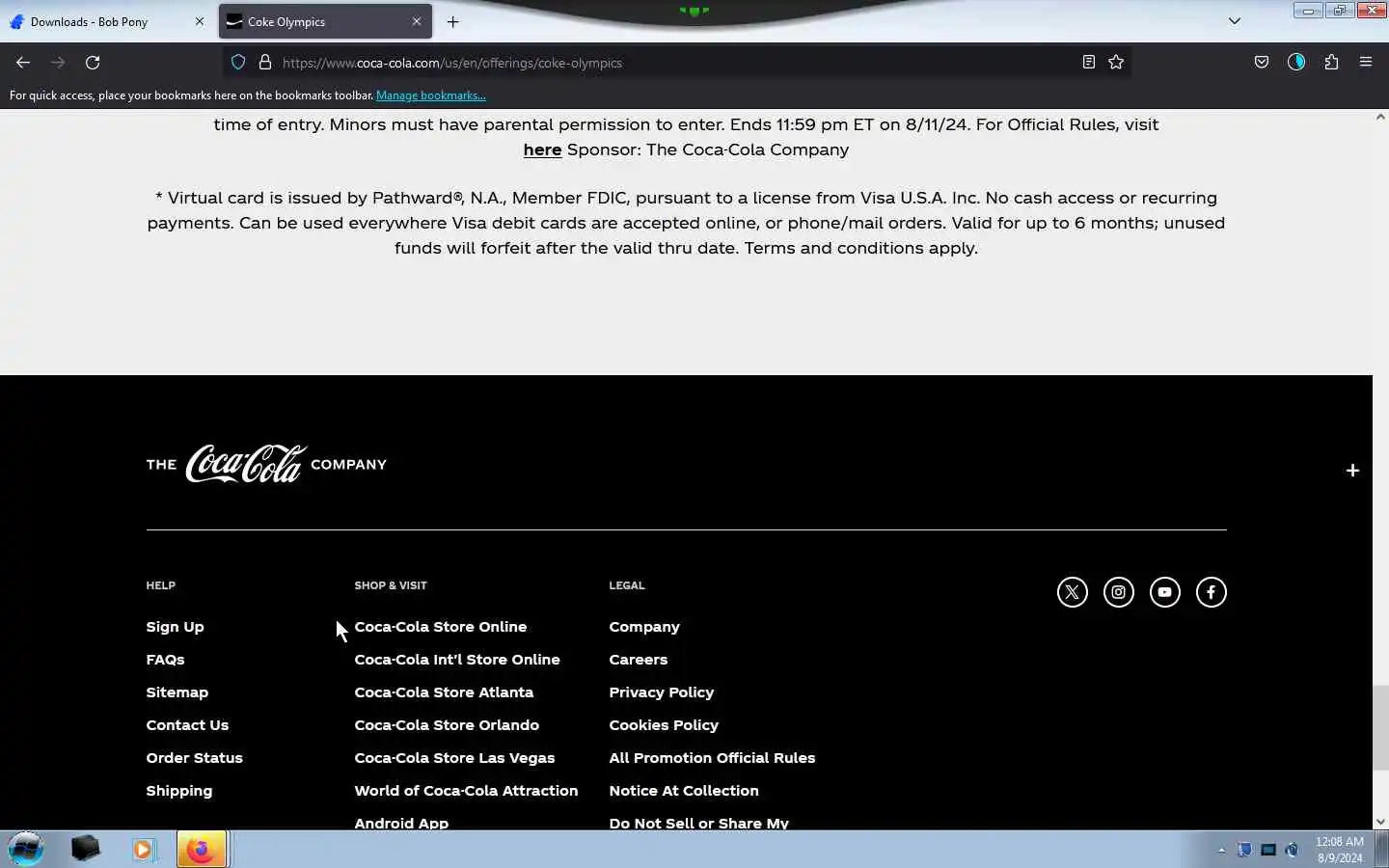This screenshot has width=1389, height=868.
Task: Click The Coca-Cola Company footer logo
Action: (x=266, y=464)
